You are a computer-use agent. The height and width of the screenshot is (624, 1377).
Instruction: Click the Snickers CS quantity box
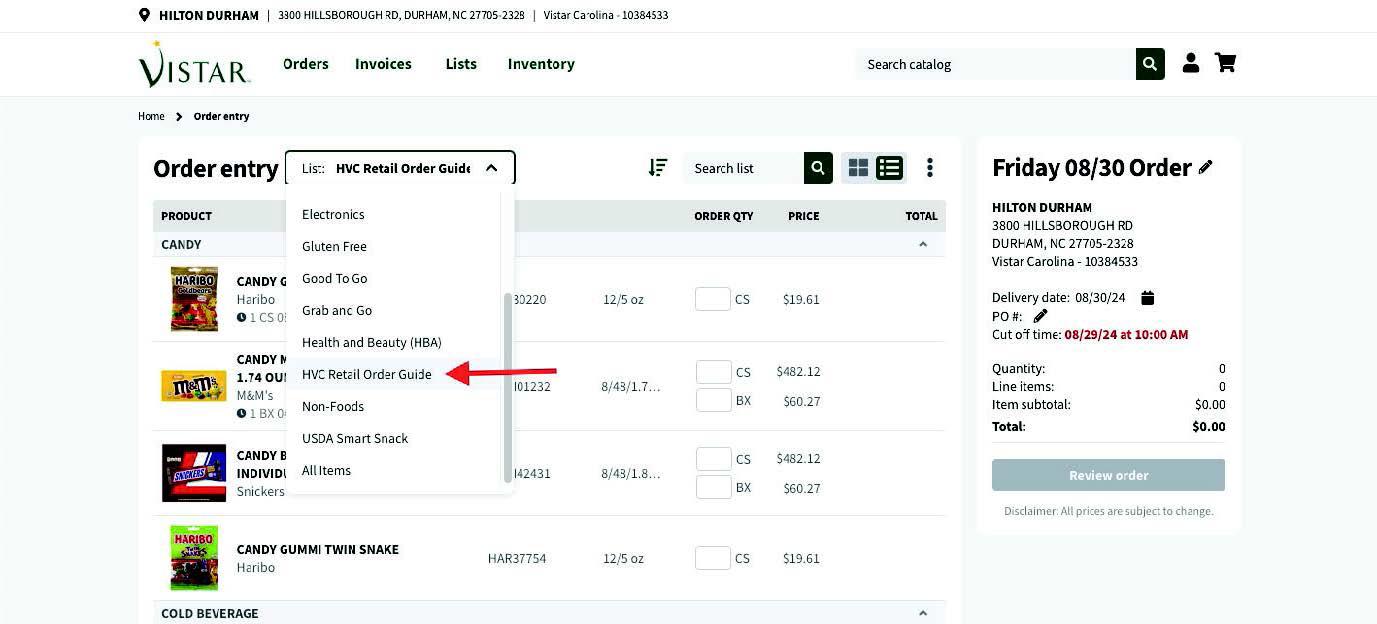[713, 458]
